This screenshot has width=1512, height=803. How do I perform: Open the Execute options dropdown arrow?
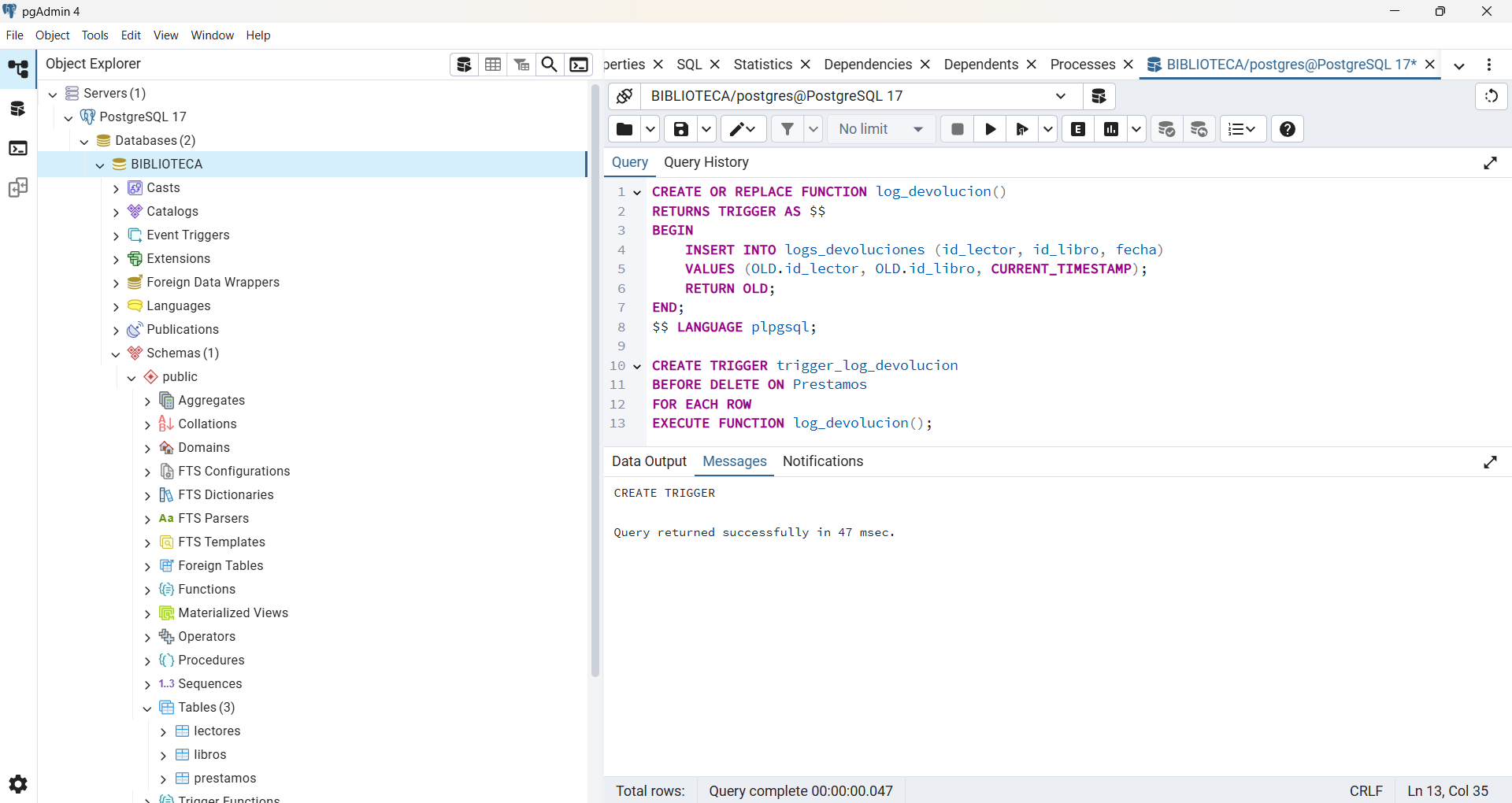point(1048,129)
